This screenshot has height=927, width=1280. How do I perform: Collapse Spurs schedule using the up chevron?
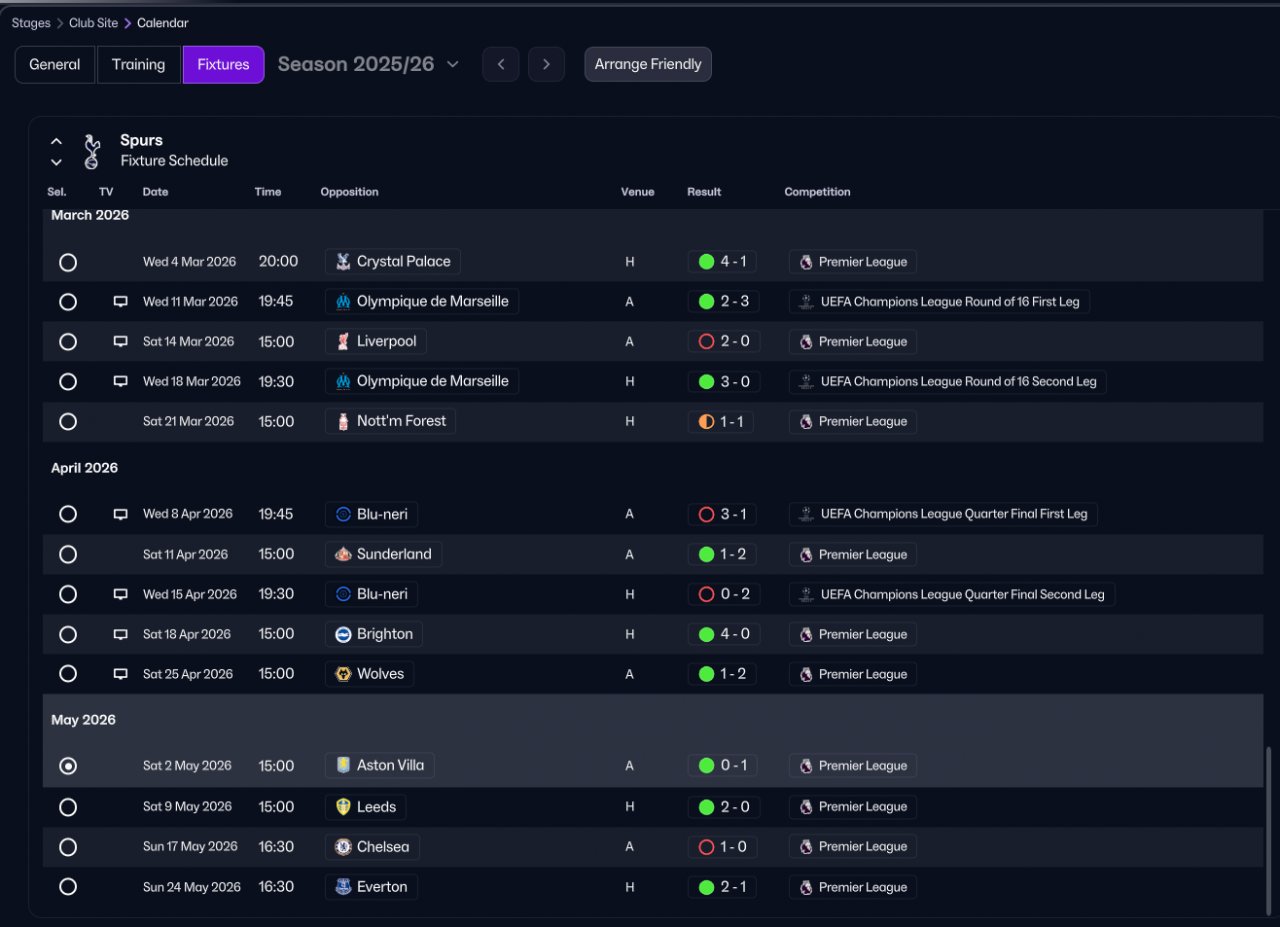tap(56, 141)
